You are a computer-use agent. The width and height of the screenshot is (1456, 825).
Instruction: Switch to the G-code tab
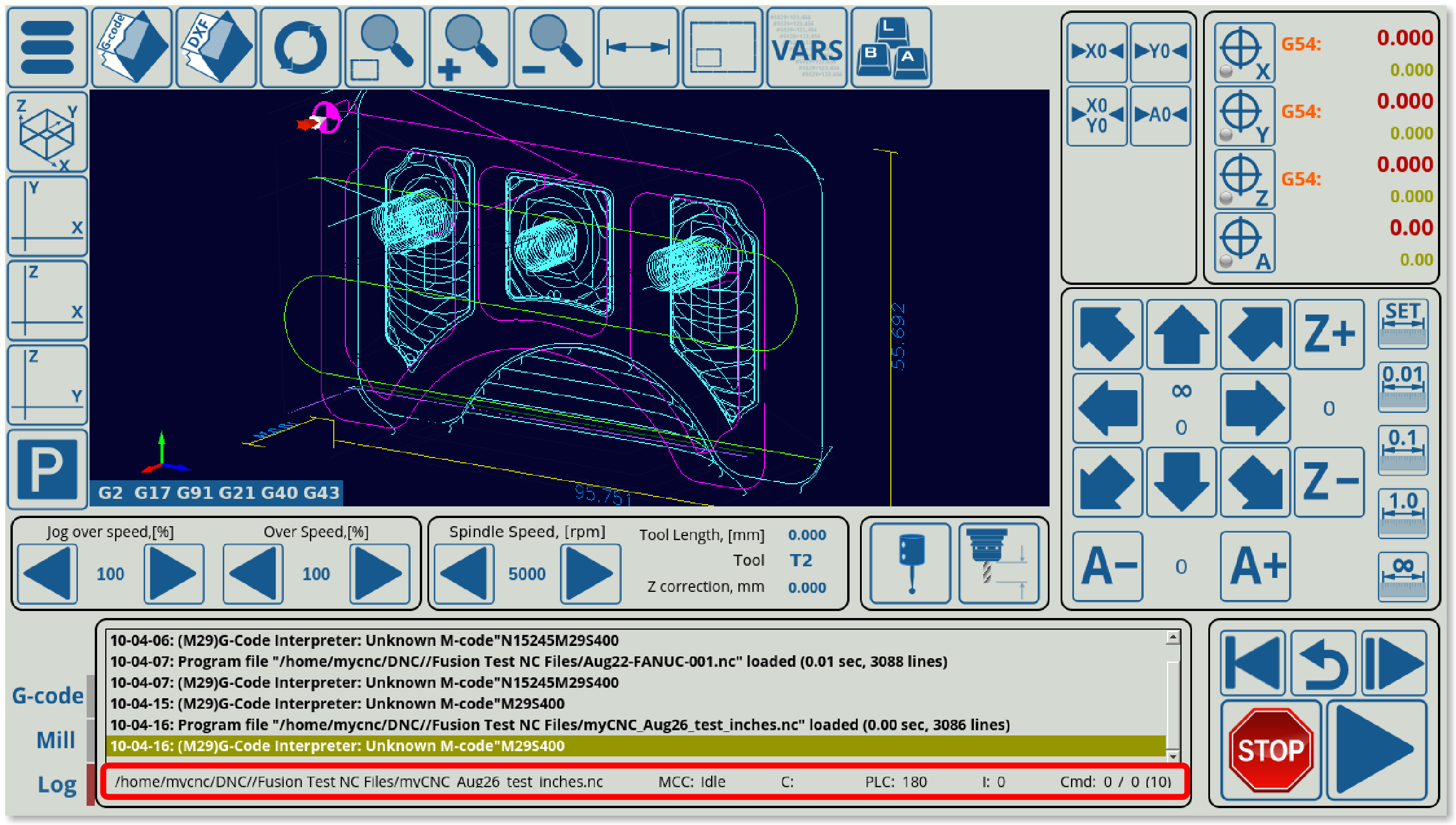48,695
